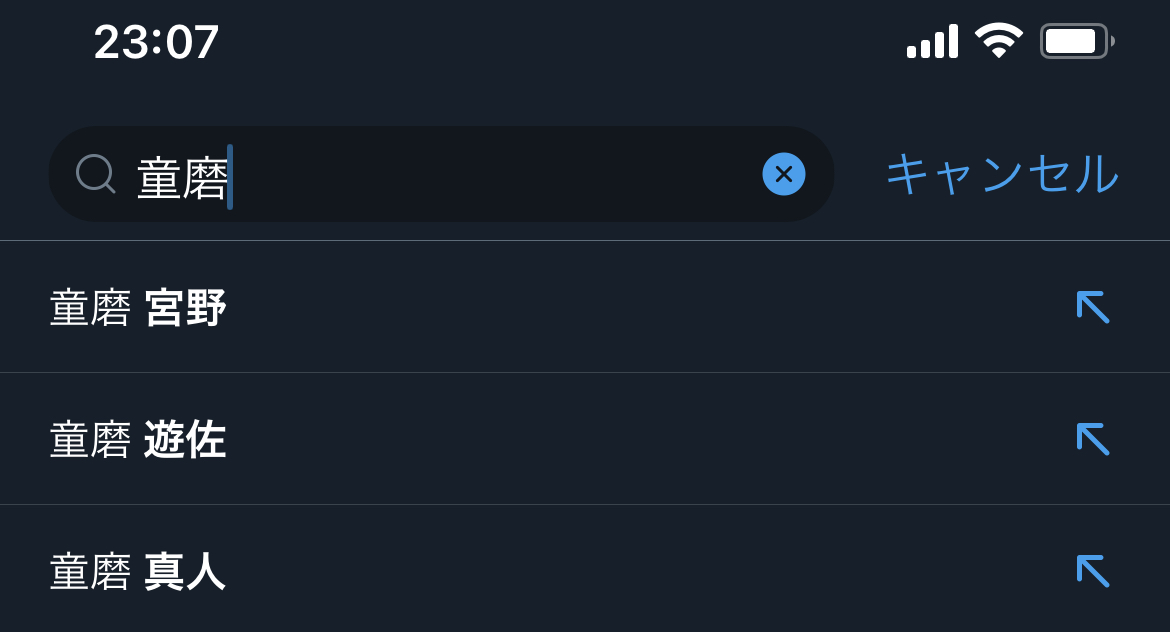Tap the magnifying glass search icon
Image resolution: width=1170 pixels, height=632 pixels.
click(95, 174)
